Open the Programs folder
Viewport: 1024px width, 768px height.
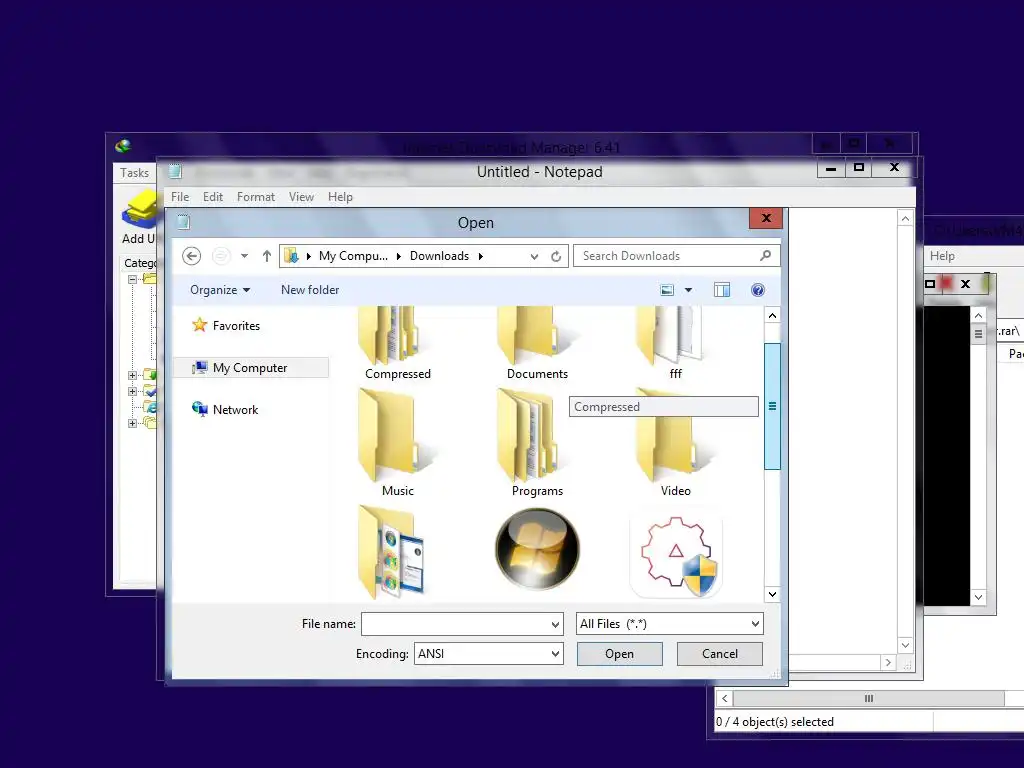537,443
